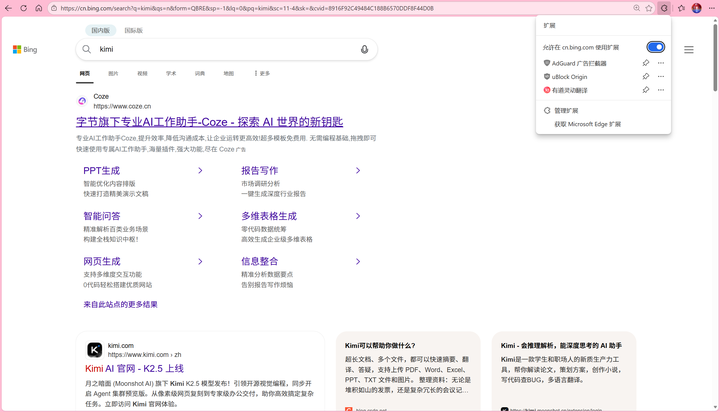The width and height of the screenshot is (720, 412).
Task: Open the PPT生成 sitelink
Action: tap(101, 170)
